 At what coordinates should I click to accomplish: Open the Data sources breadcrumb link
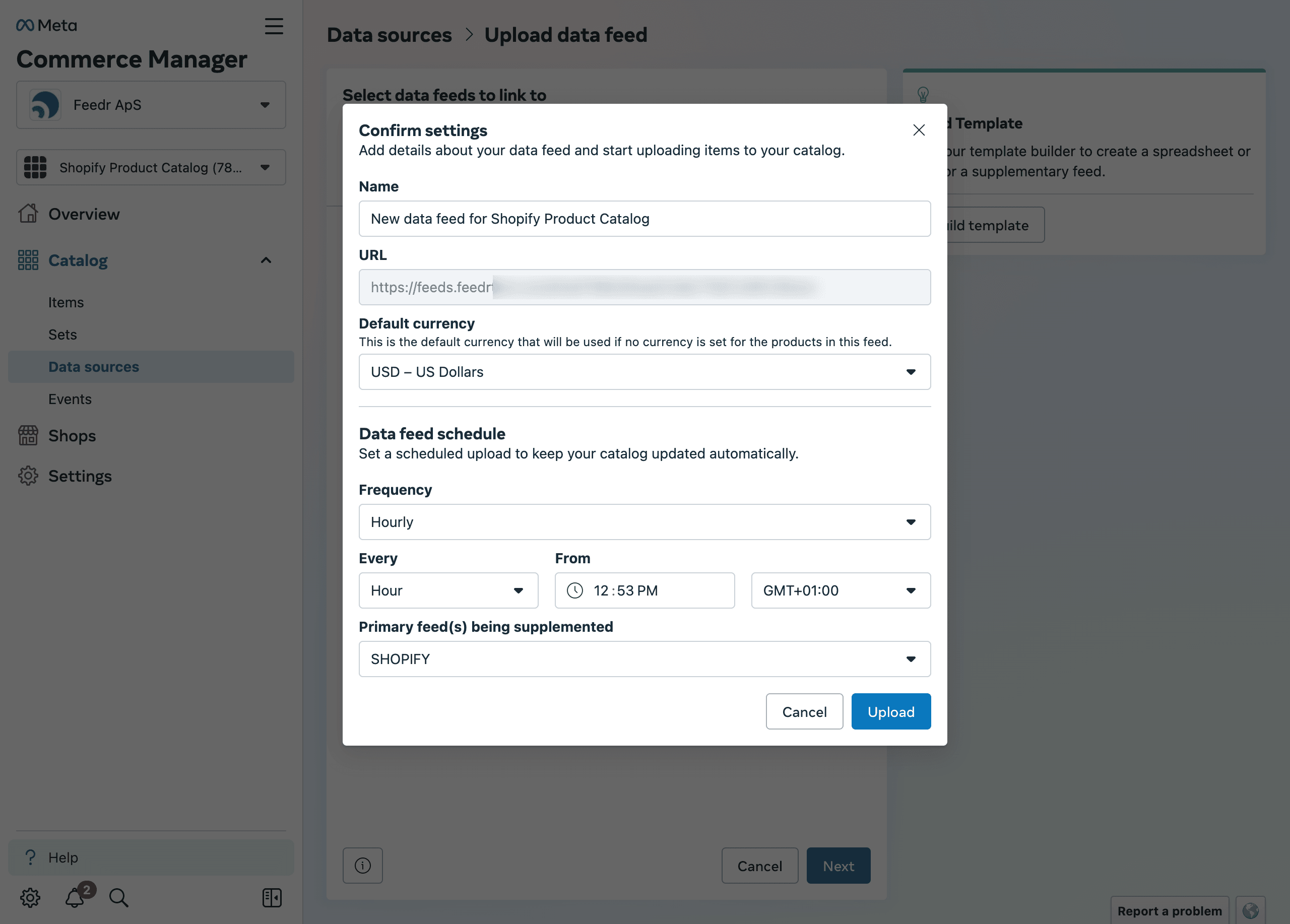click(x=389, y=35)
